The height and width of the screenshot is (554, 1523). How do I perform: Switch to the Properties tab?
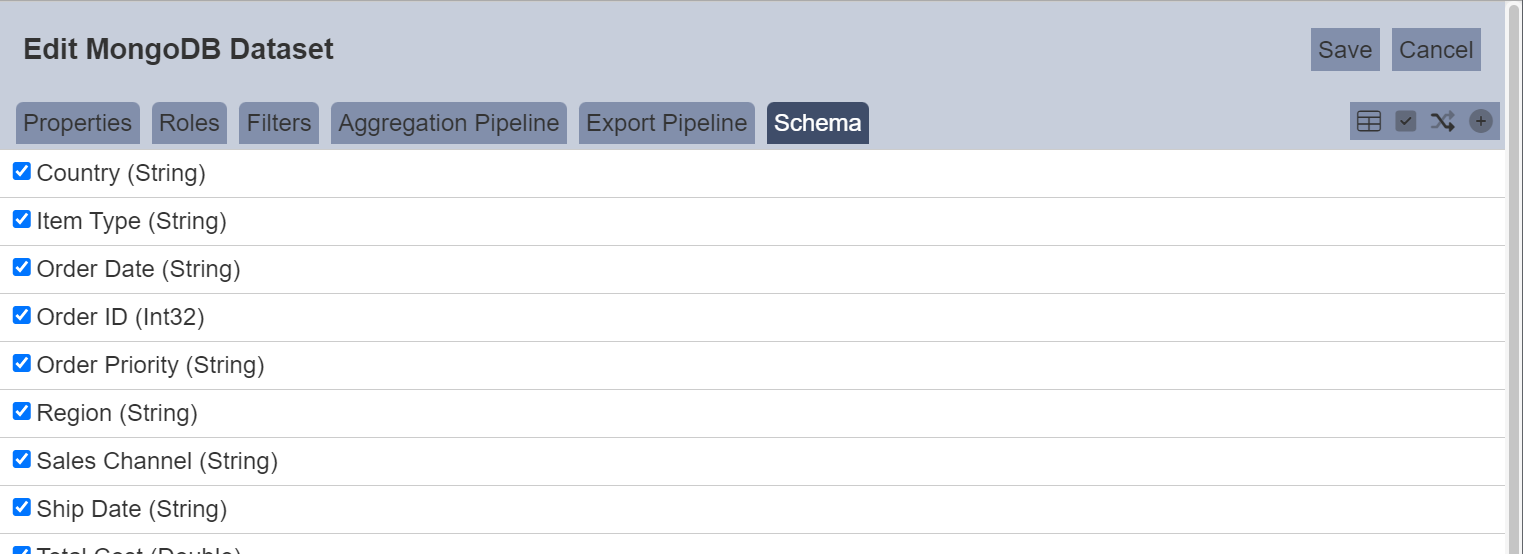78,123
